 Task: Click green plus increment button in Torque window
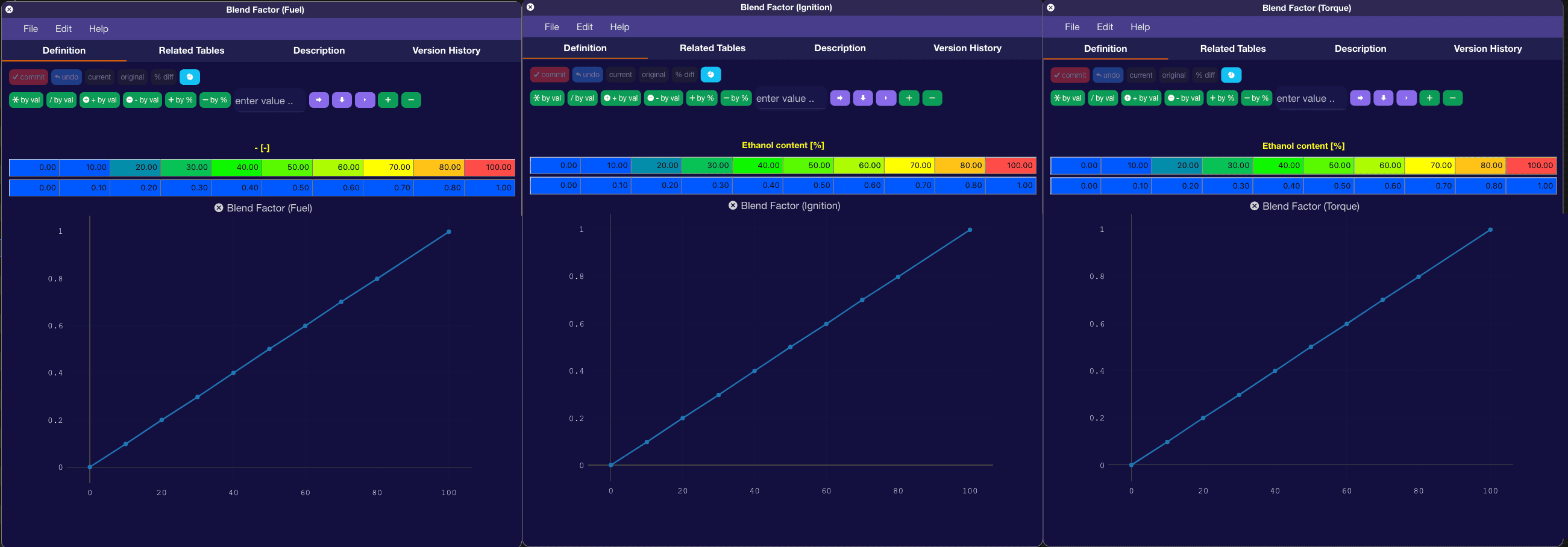[x=1429, y=98]
